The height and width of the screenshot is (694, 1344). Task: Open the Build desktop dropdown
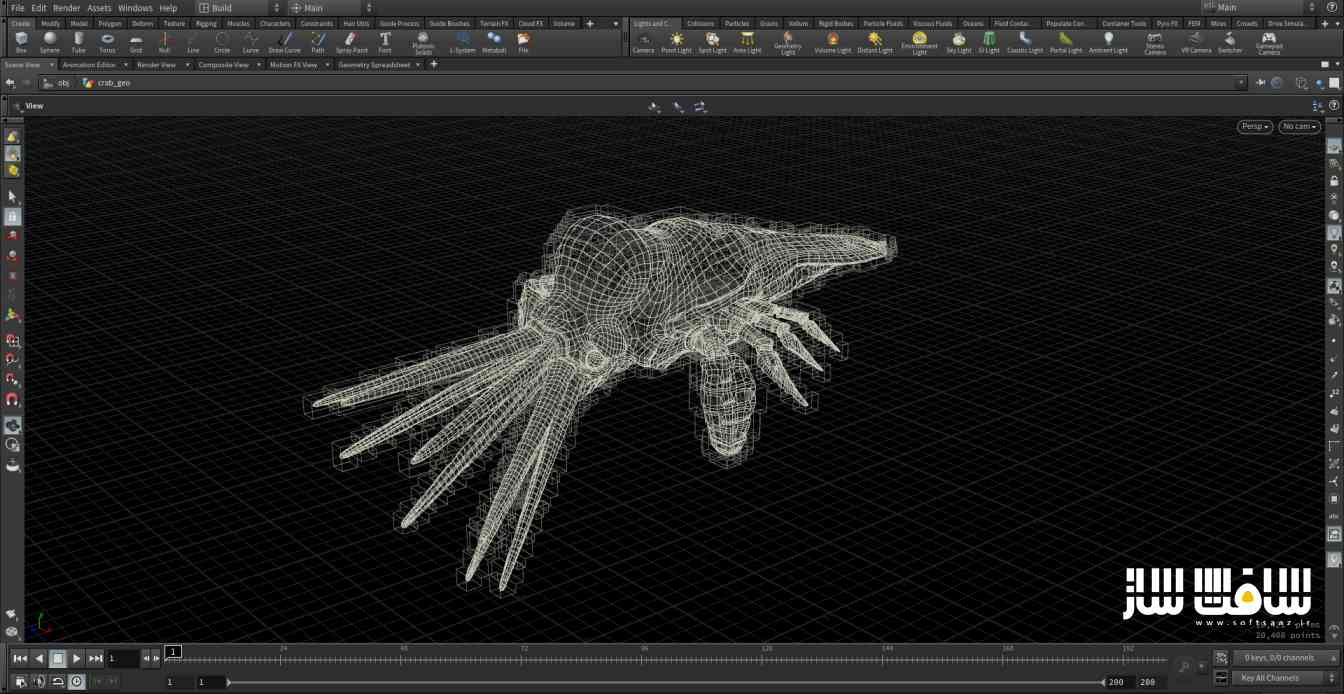(x=236, y=7)
